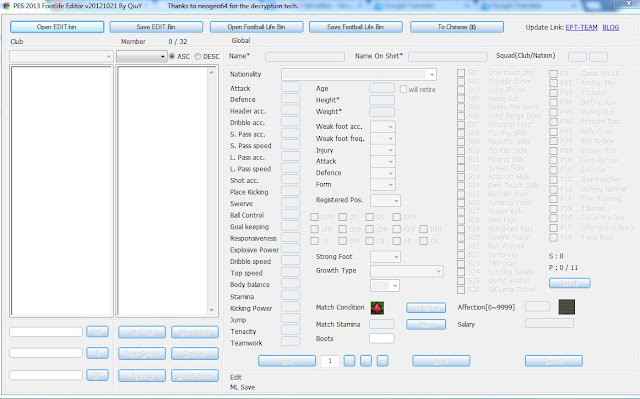Click member list scrollbar up arrow
The image size is (640, 399).
click(x=211, y=72)
